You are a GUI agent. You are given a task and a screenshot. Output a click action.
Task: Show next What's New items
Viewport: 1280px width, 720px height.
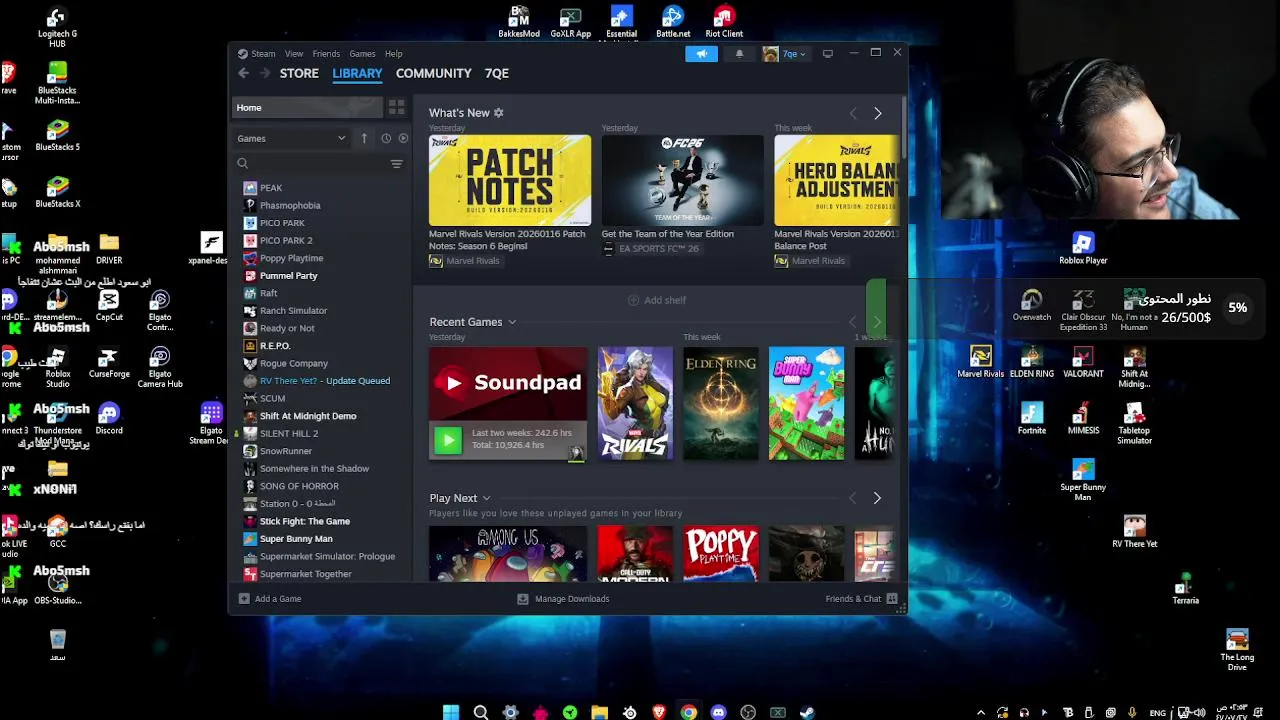pyautogui.click(x=877, y=114)
